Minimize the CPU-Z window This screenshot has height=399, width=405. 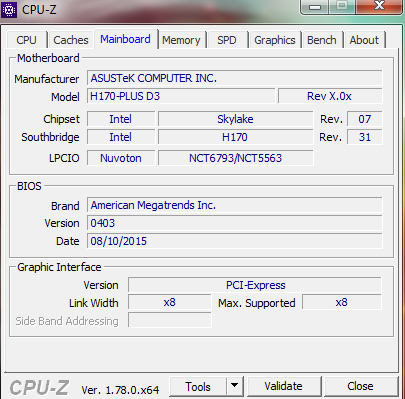(315, 6)
